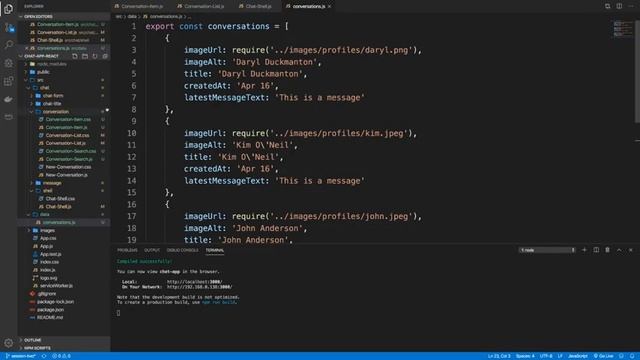Screen dimensions: 640x360
Task: Click cursor position Ln/Col in status bar
Action: click(x=499, y=356)
